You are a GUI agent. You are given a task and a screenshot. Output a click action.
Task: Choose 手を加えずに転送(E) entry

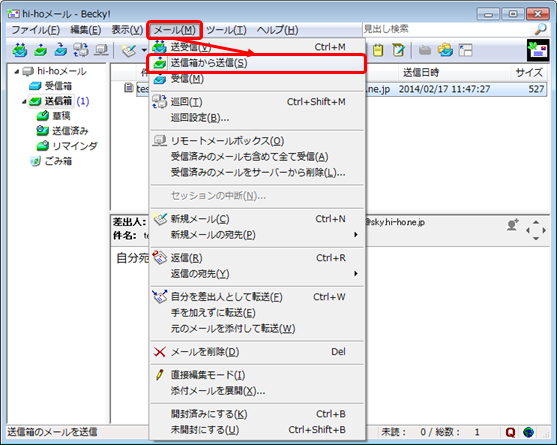pyautogui.click(x=258, y=313)
